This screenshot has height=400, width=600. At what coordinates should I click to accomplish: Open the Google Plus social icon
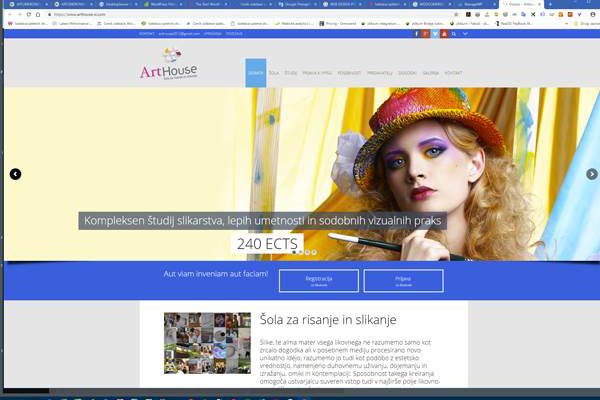coord(426,34)
